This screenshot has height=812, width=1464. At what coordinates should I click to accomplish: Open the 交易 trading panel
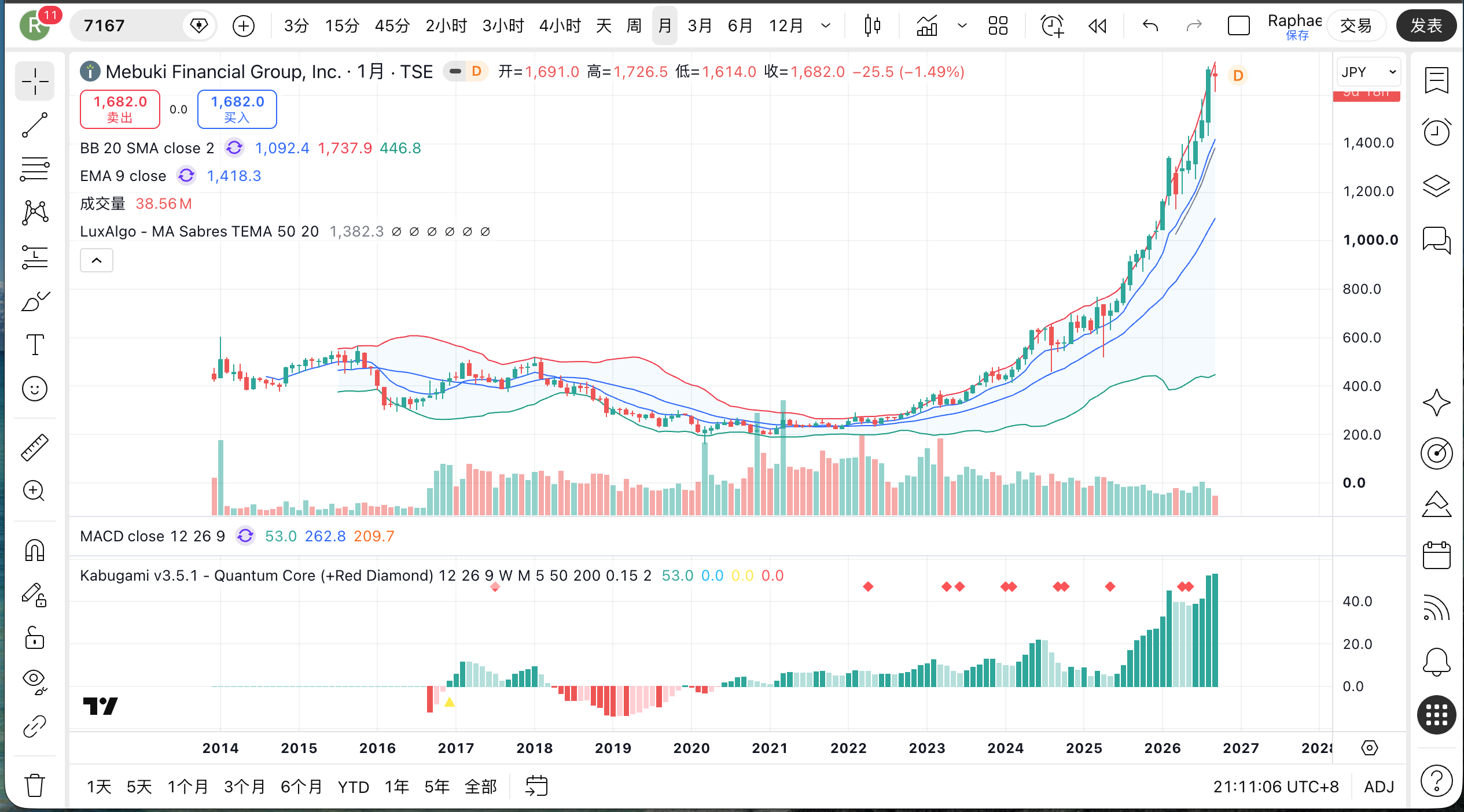(x=1356, y=25)
